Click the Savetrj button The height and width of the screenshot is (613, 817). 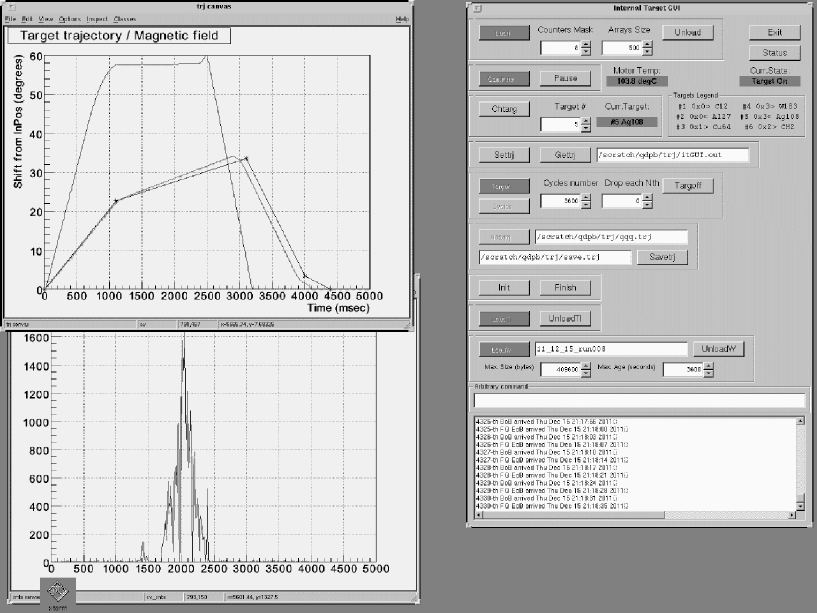pos(663,257)
